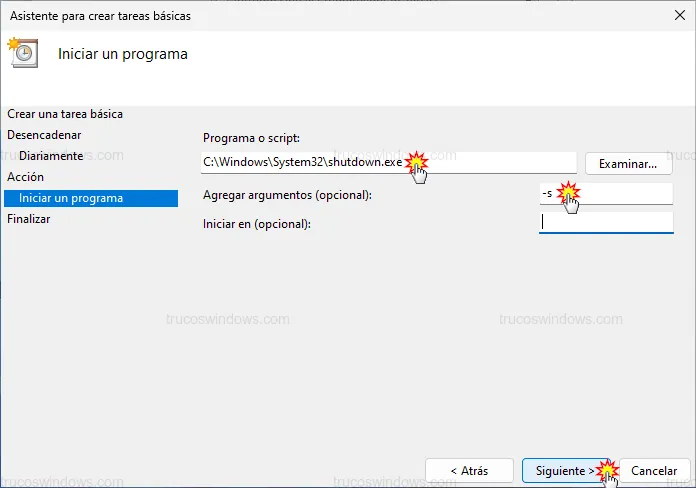The width and height of the screenshot is (696, 488).
Task: Go to the 'Desencadenar' step in sidebar
Action: click(x=44, y=135)
